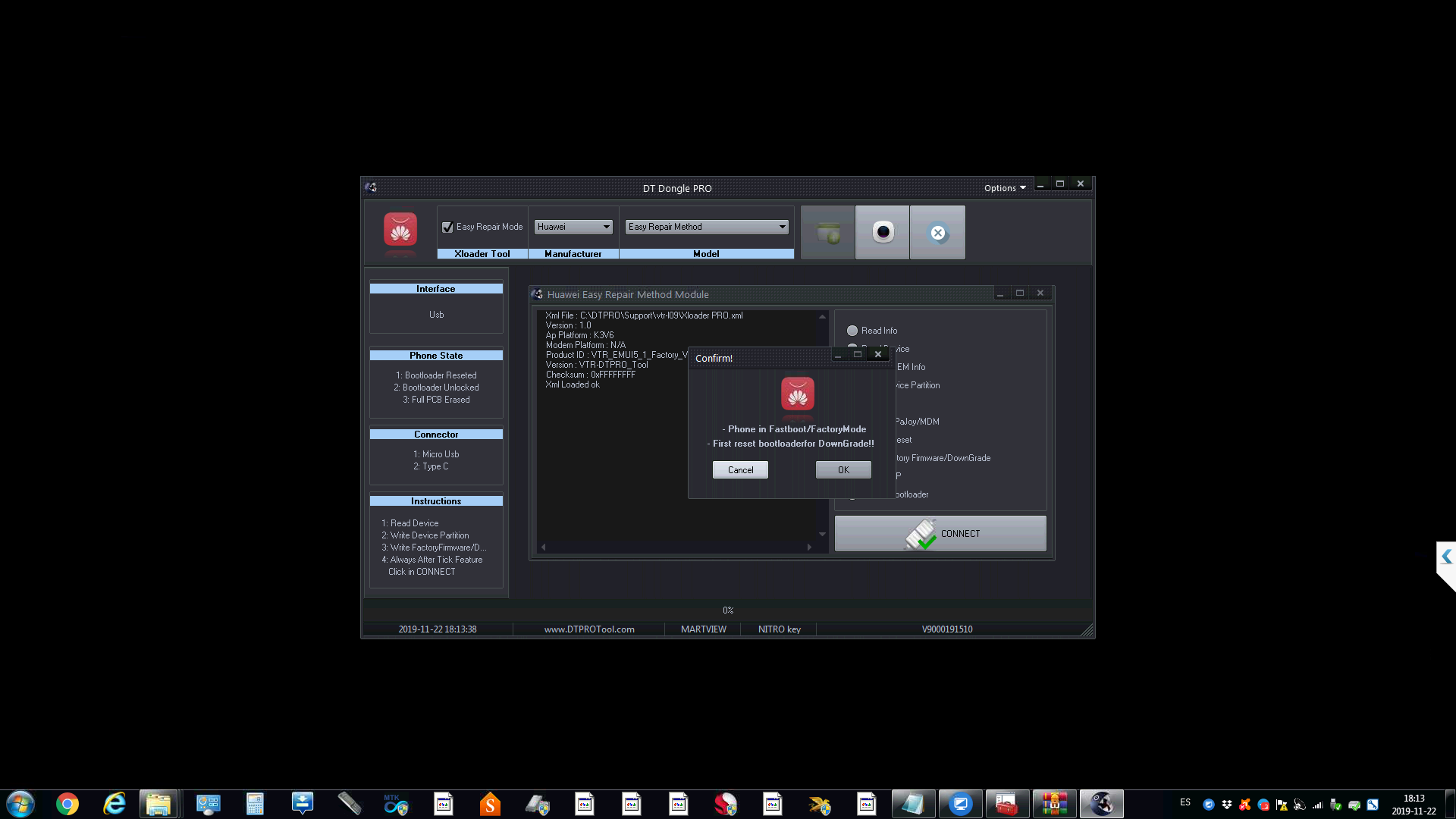Viewport: 1456px width, 819px height.
Task: Open the Windows Start menu
Action: 20,804
